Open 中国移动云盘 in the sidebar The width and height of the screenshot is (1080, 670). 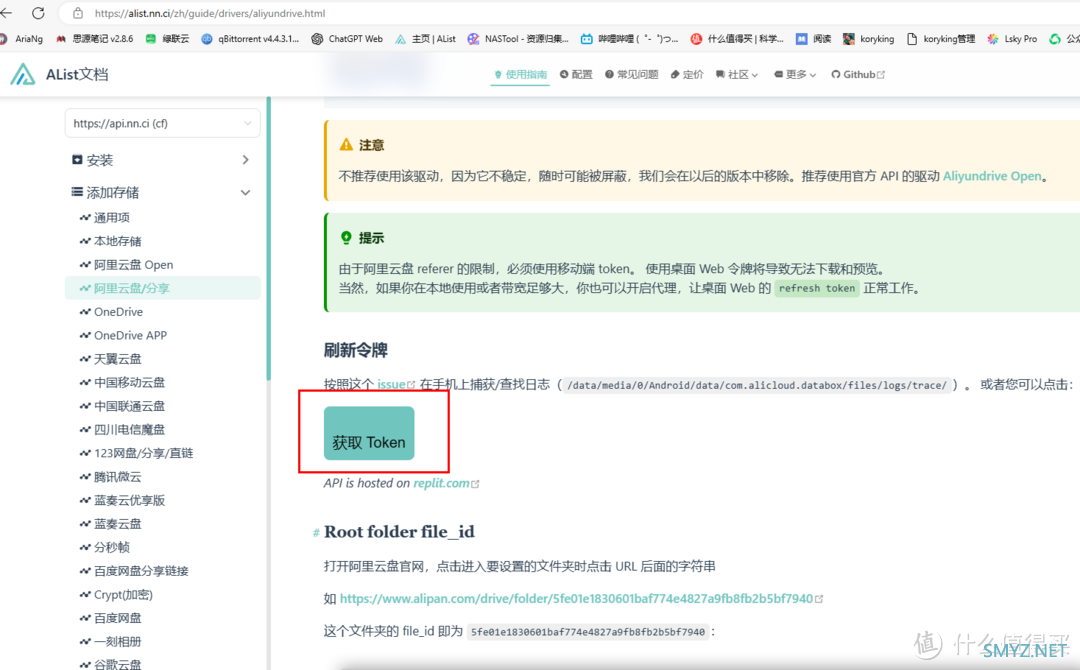[122, 382]
